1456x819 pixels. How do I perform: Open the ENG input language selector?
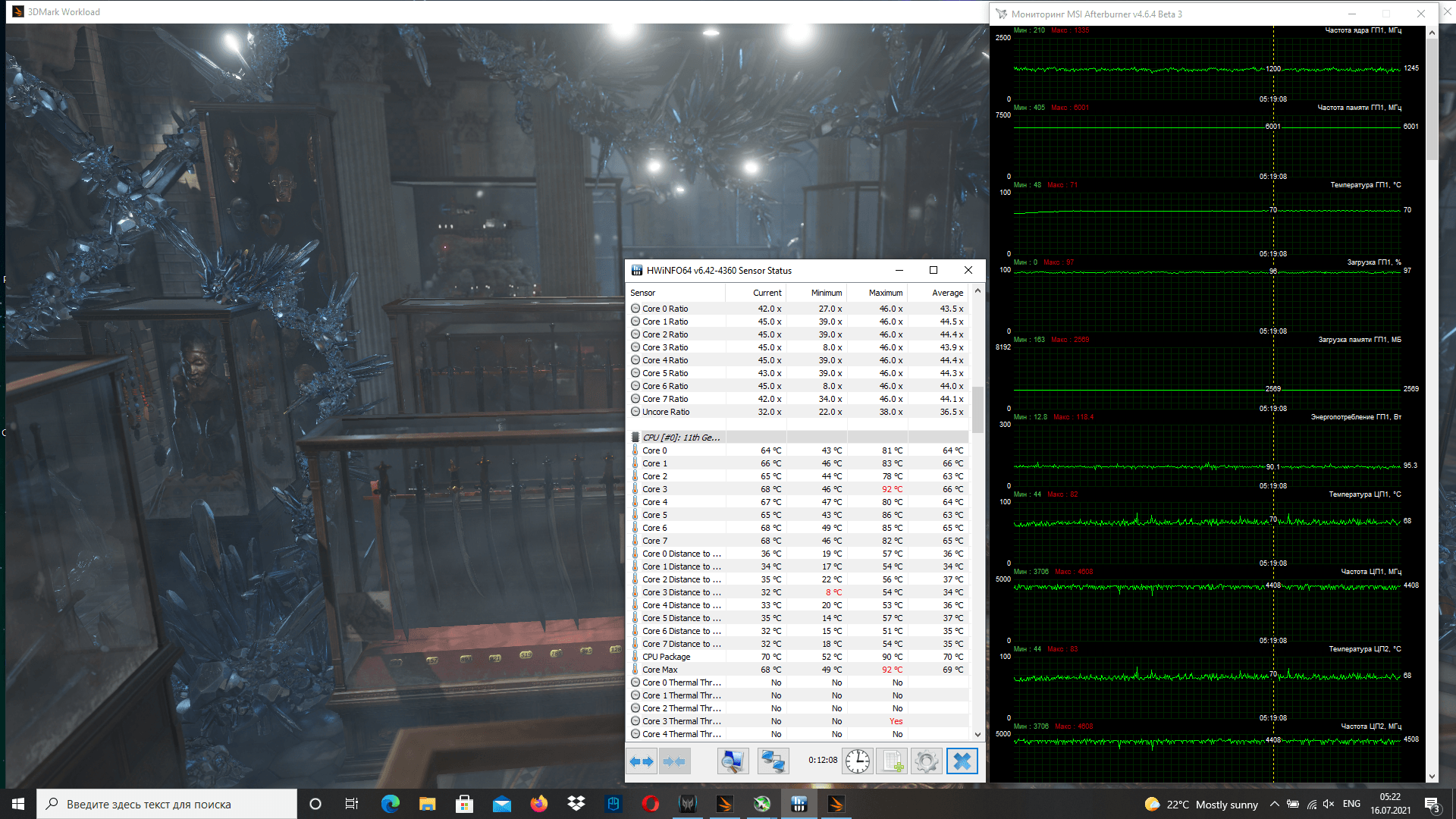pyautogui.click(x=1351, y=804)
